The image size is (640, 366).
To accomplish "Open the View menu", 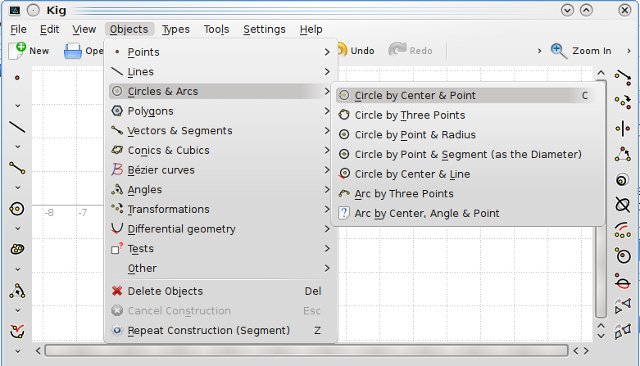I will click(x=84, y=29).
